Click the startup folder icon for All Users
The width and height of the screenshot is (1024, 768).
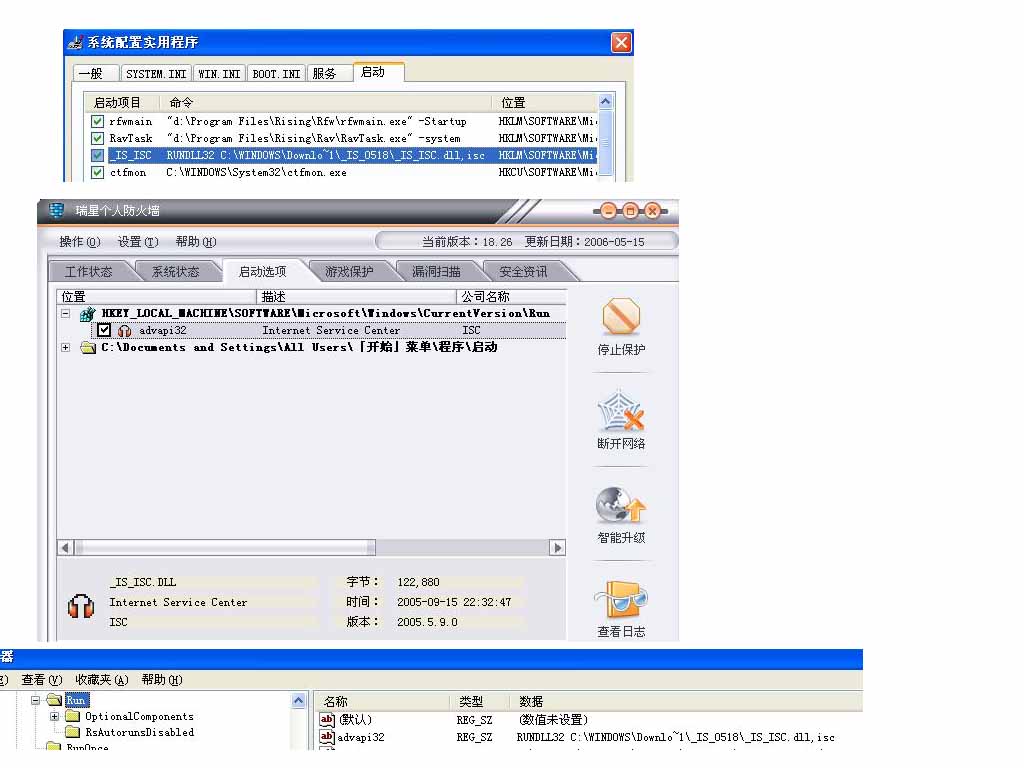pyautogui.click(x=88, y=347)
